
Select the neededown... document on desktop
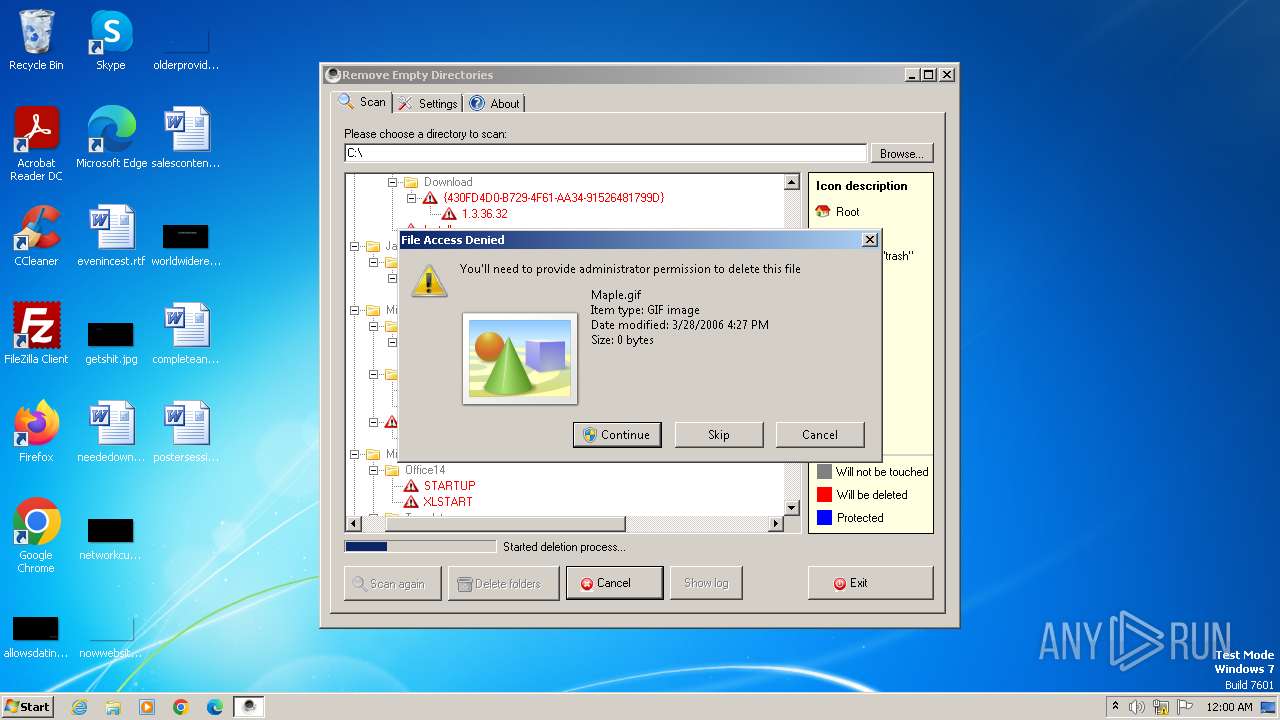coord(111,432)
